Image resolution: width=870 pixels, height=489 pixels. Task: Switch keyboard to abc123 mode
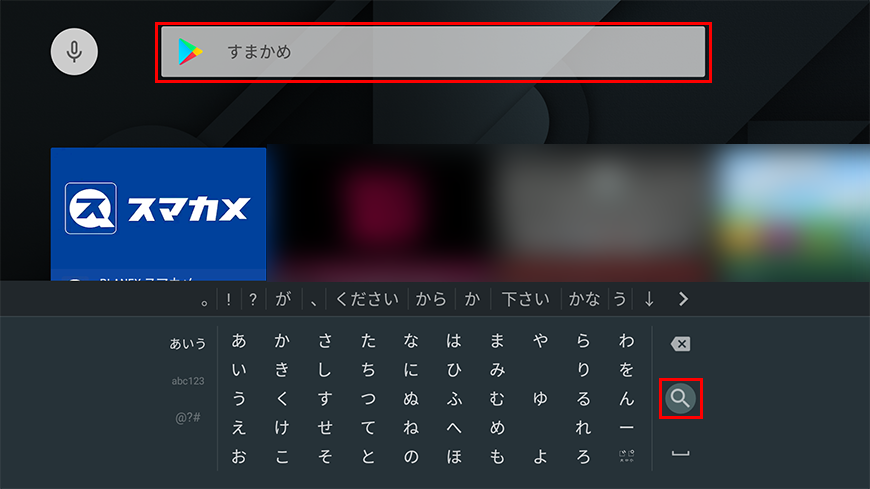pyautogui.click(x=188, y=381)
